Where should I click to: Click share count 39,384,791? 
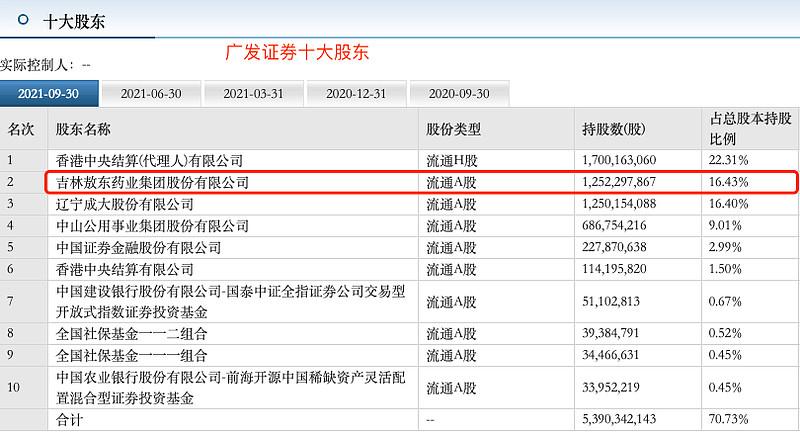[611, 333]
